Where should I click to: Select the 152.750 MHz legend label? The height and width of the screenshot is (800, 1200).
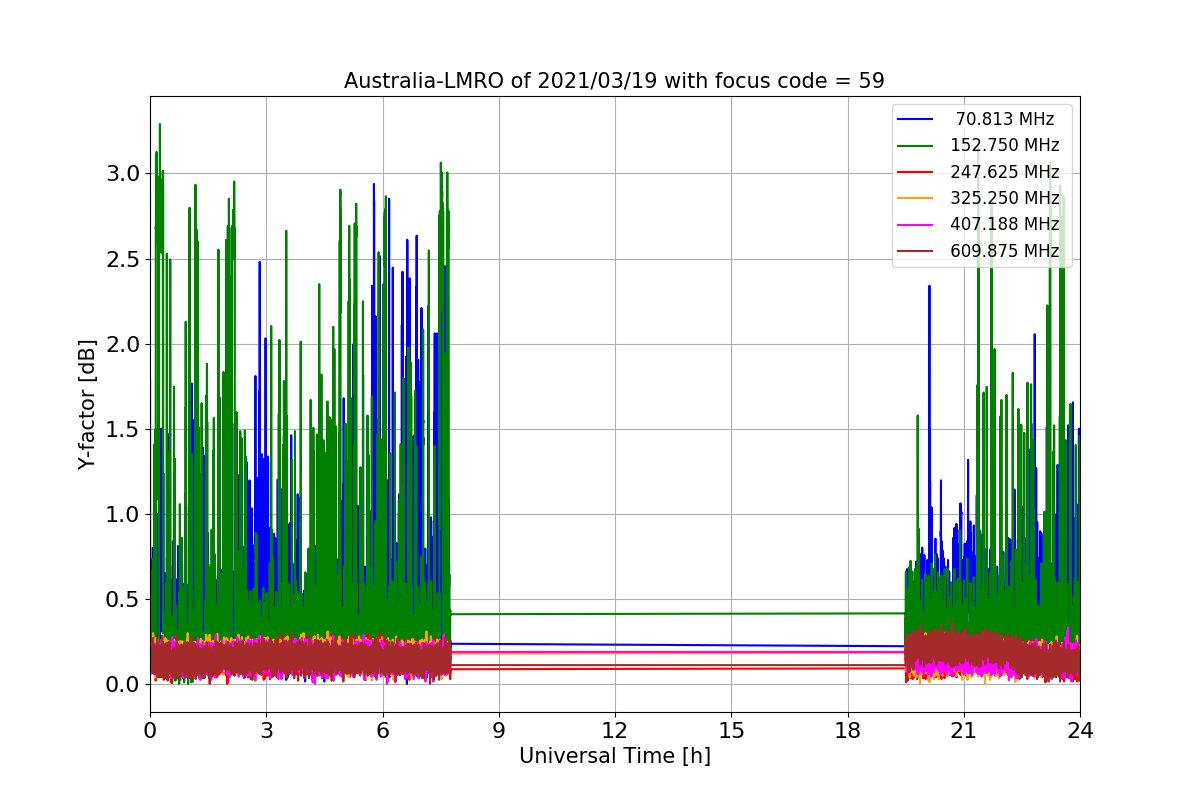coord(1004,145)
